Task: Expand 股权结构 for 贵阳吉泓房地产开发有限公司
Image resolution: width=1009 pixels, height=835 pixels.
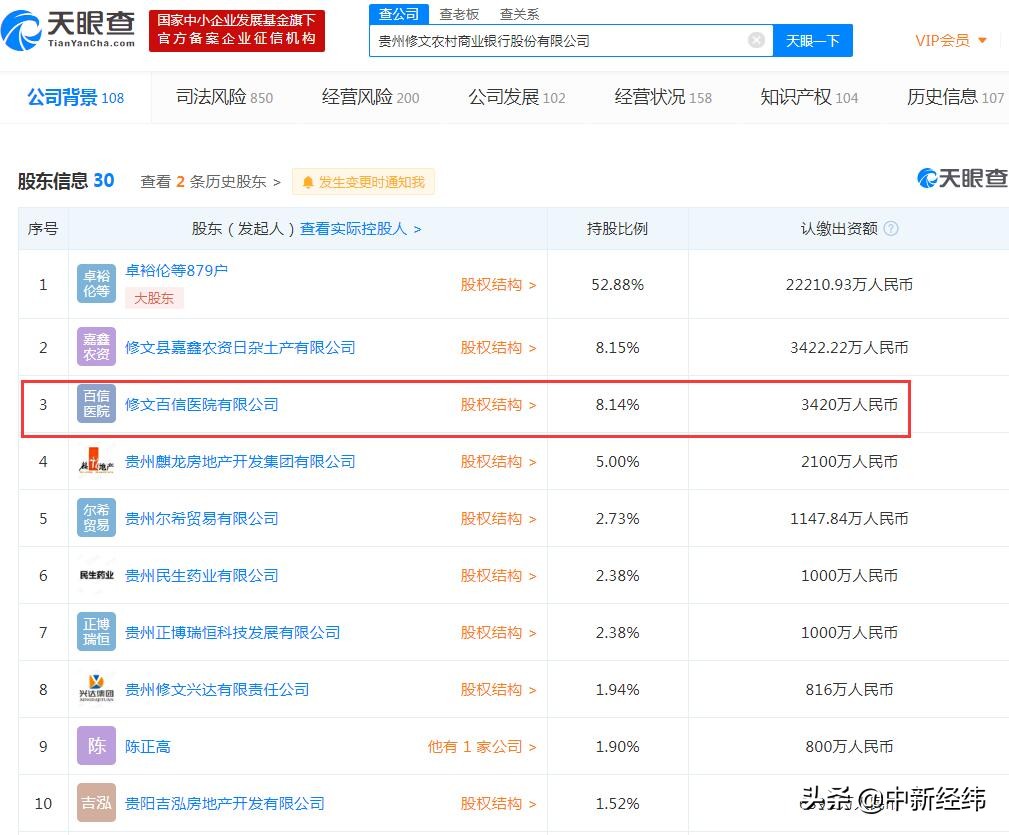Action: point(498,803)
